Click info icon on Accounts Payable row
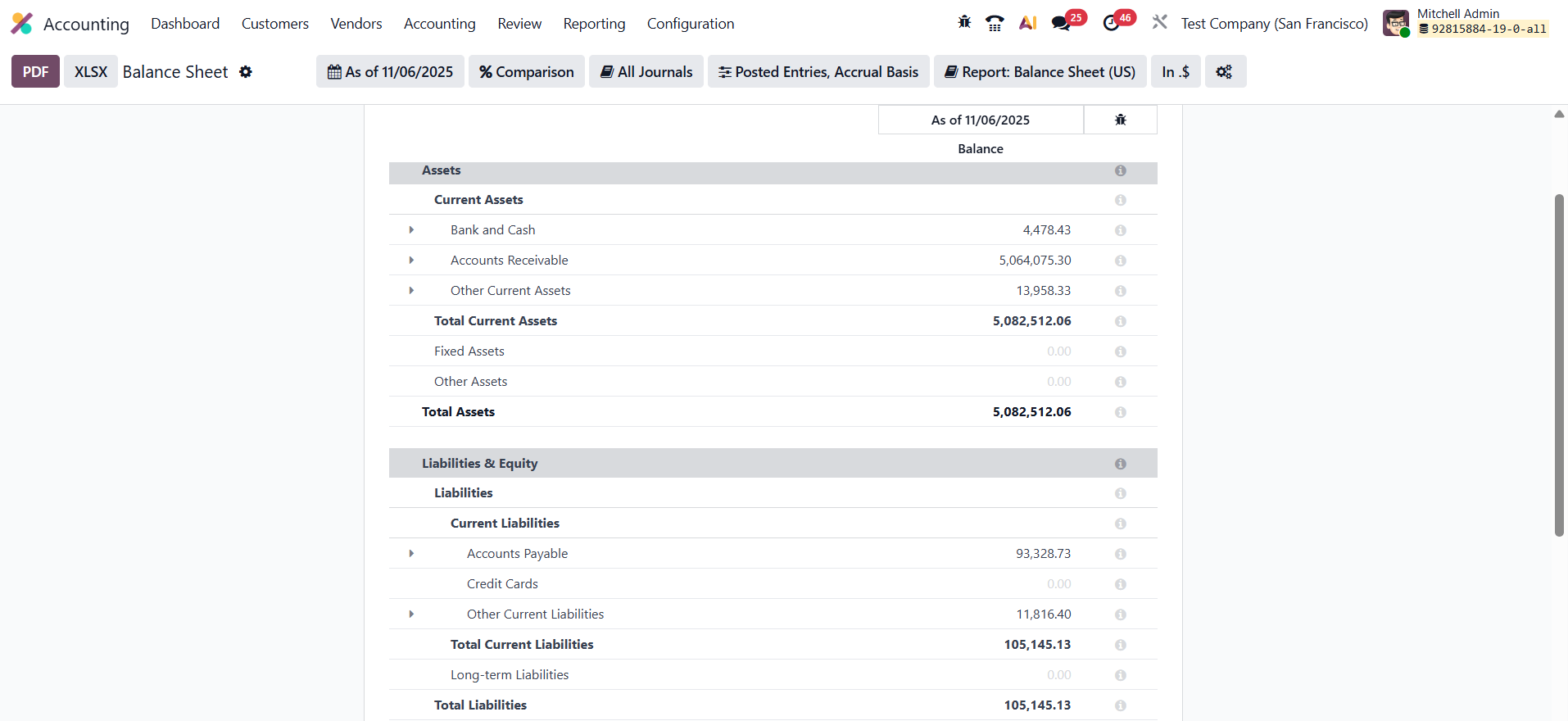 pos(1121,554)
